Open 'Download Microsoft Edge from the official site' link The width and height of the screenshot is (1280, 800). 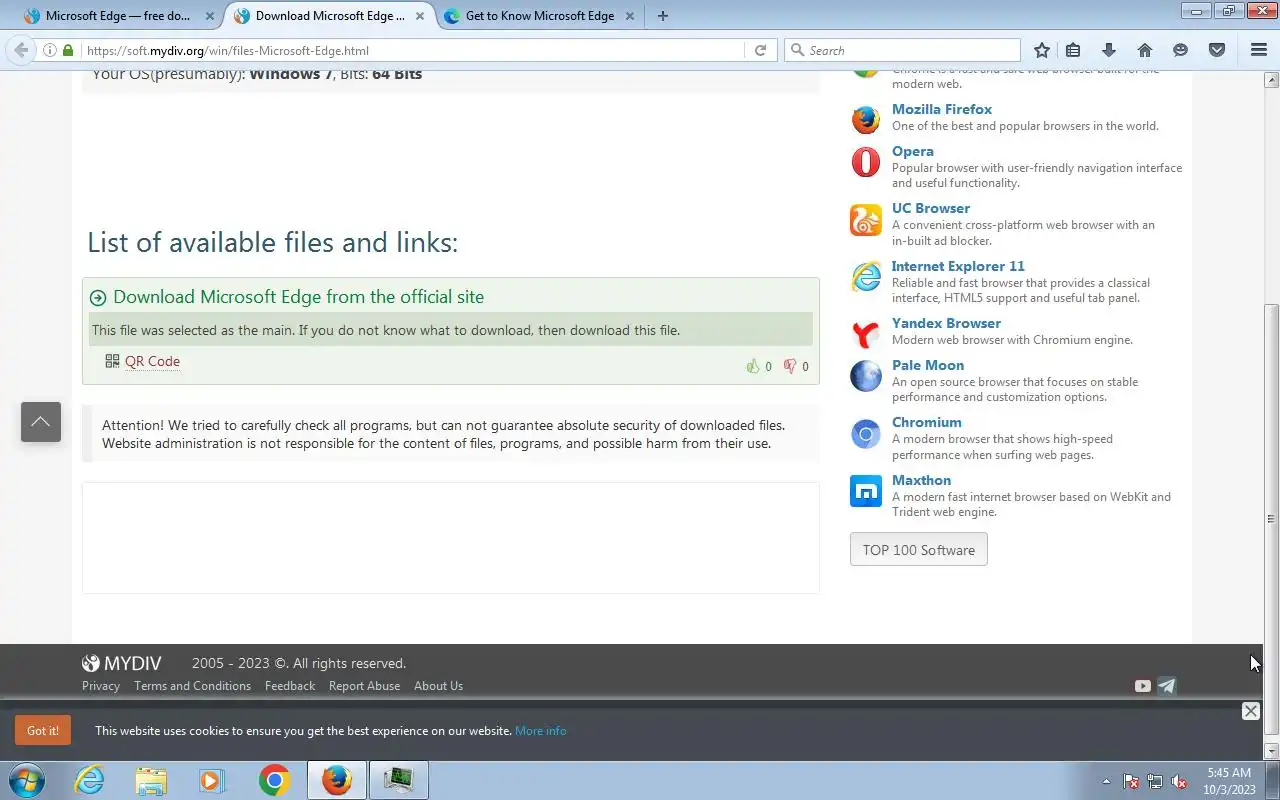298,297
